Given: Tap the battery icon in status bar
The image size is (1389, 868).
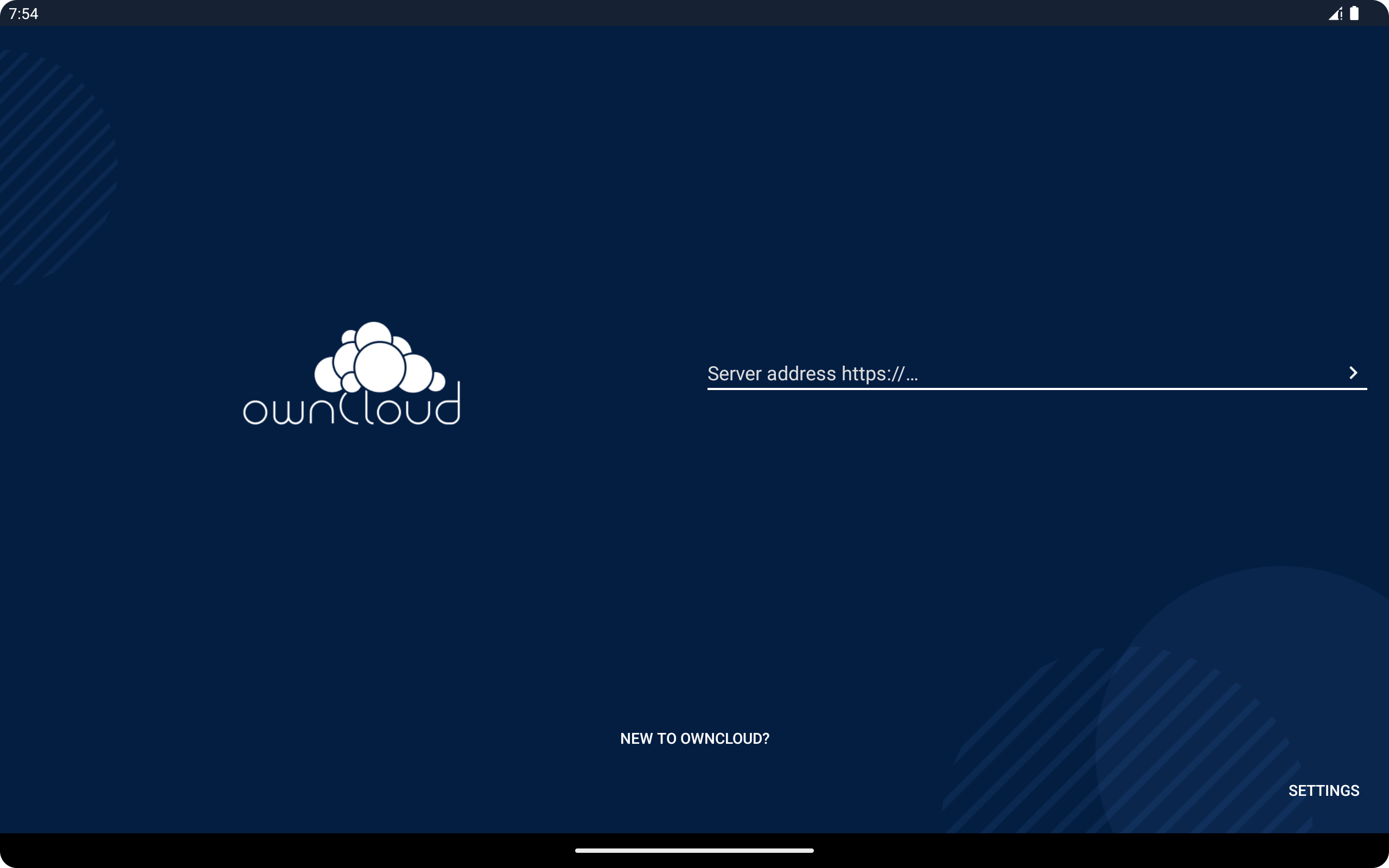Looking at the screenshot, I should [x=1355, y=13].
